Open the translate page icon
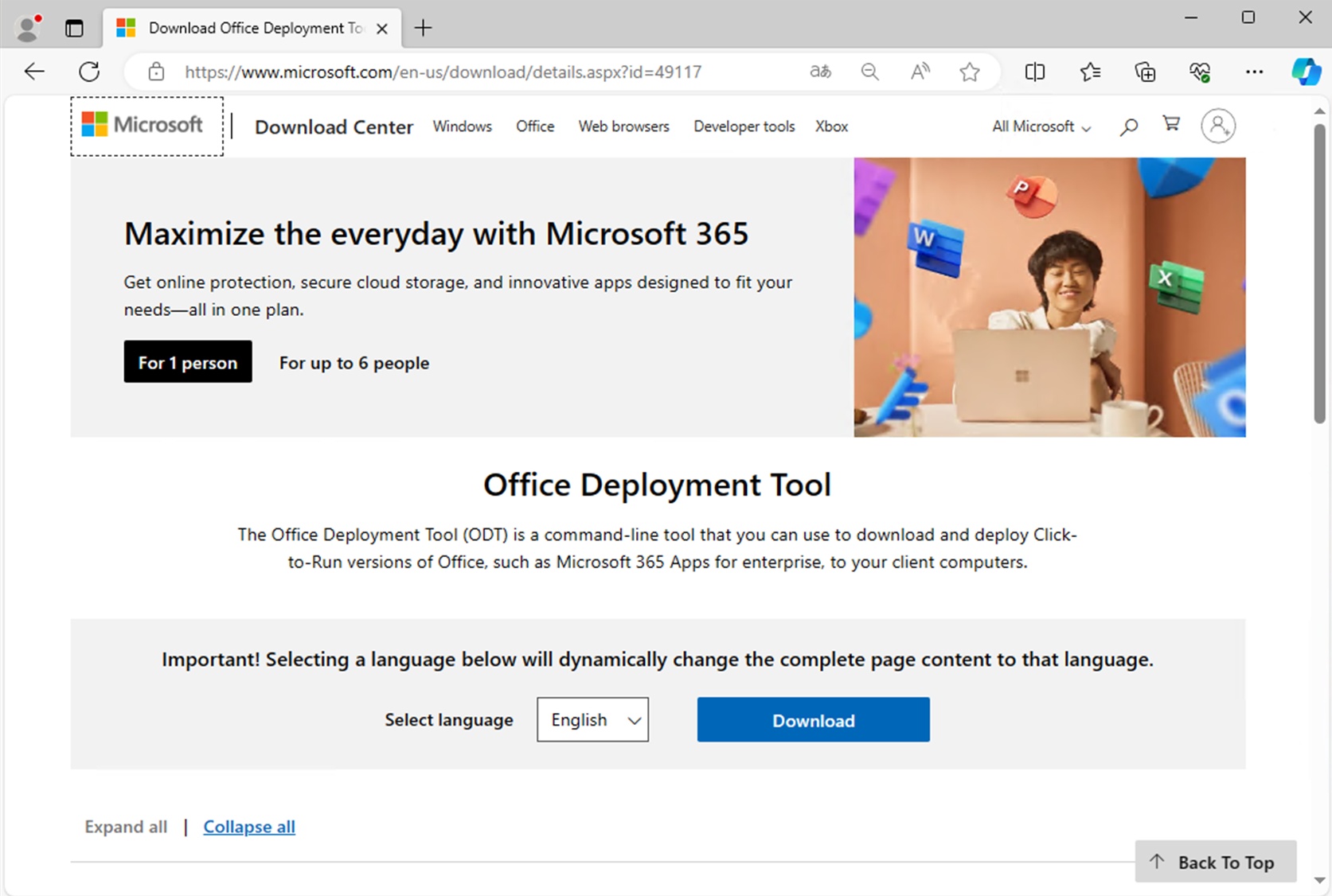The height and width of the screenshot is (896, 1332). 820,72
